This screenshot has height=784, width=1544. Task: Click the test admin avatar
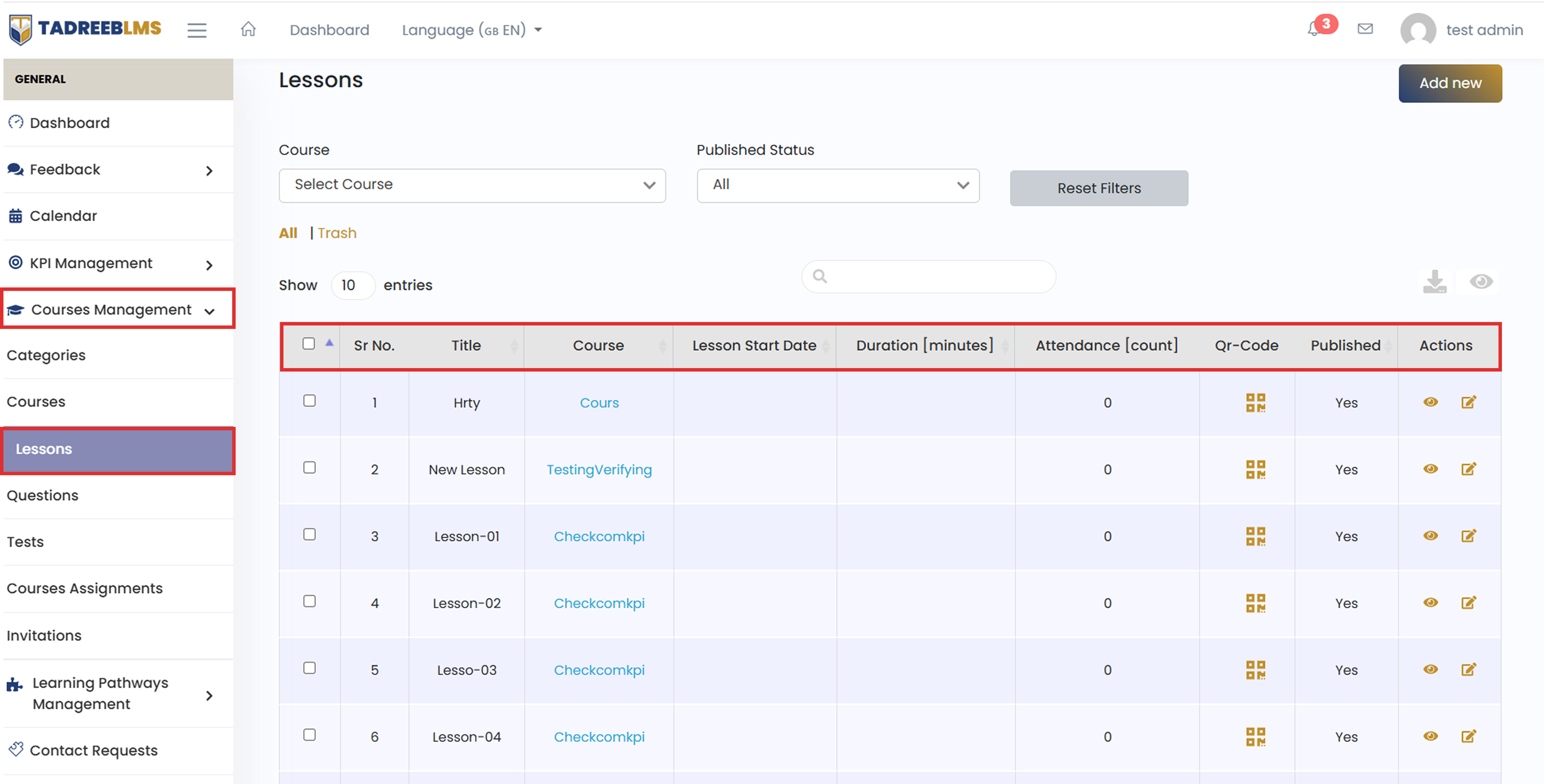point(1418,30)
